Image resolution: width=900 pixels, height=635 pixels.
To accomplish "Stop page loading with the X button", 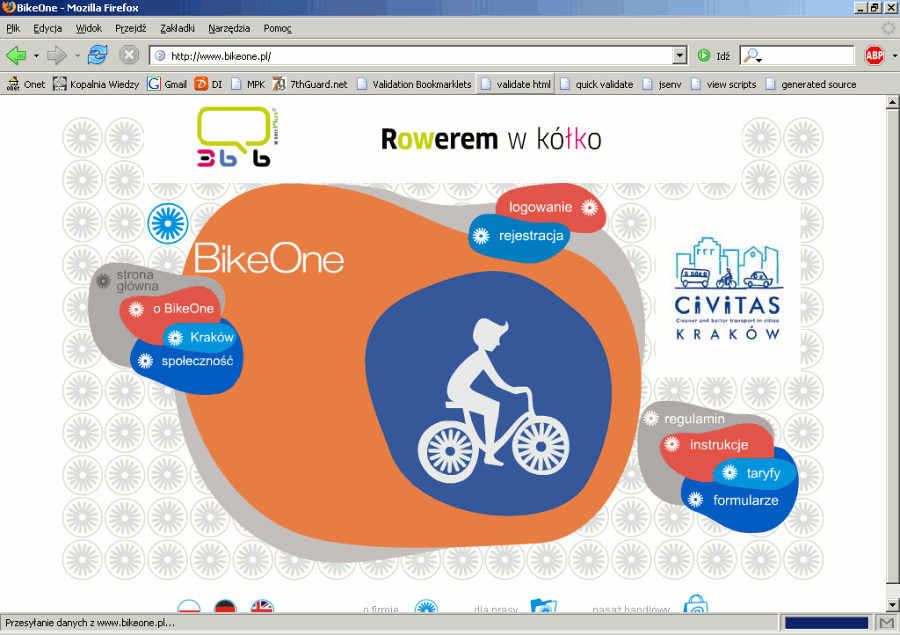I will [x=129, y=55].
